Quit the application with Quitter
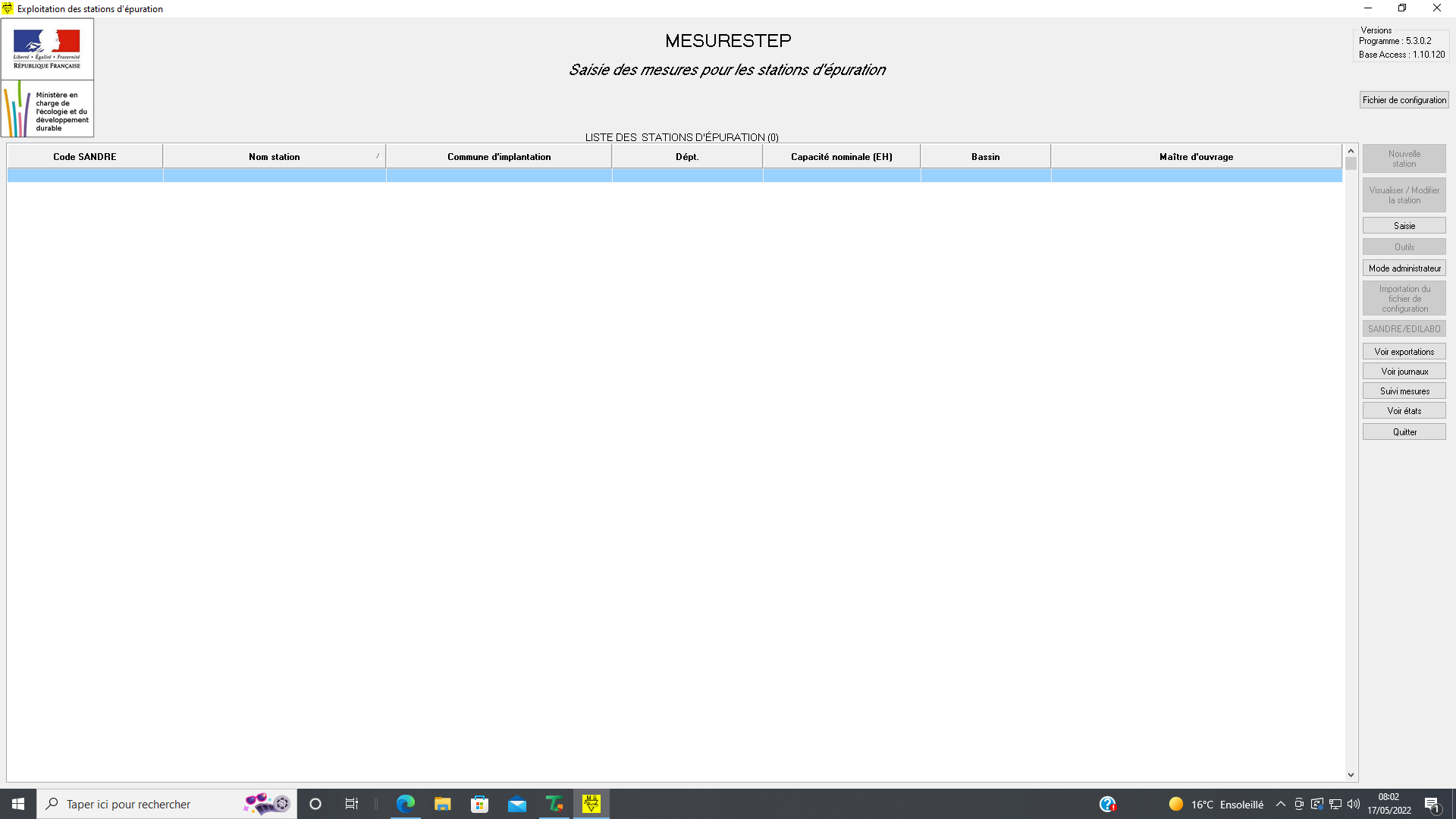Image resolution: width=1456 pixels, height=819 pixels. [1404, 432]
